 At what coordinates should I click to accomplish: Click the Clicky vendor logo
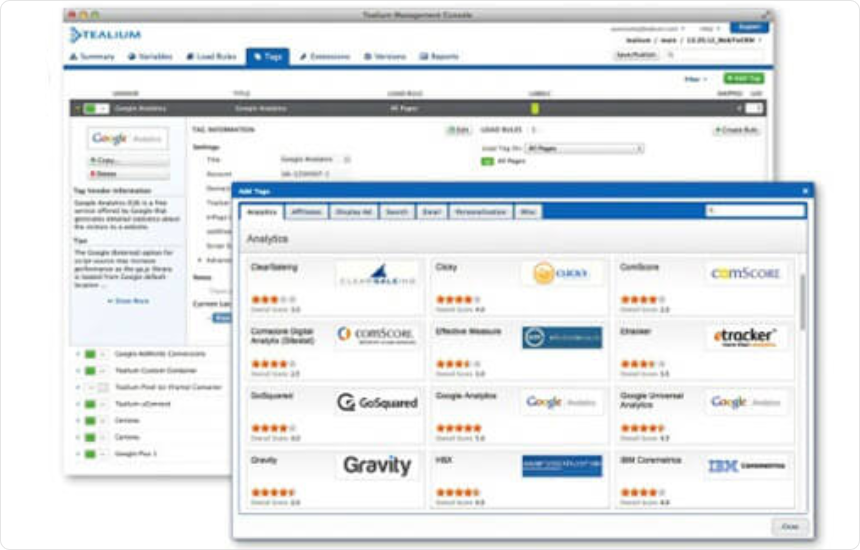tap(561, 273)
